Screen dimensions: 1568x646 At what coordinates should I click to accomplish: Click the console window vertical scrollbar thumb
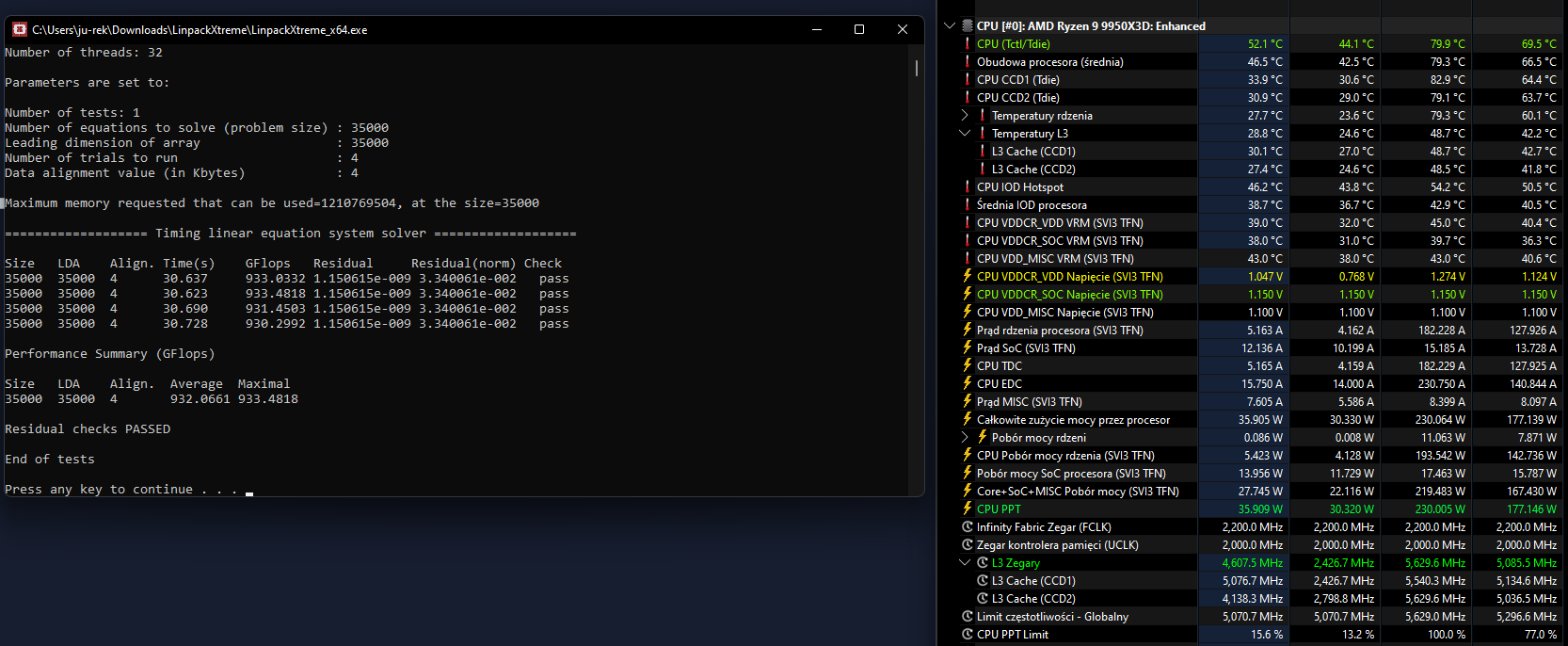(917, 69)
